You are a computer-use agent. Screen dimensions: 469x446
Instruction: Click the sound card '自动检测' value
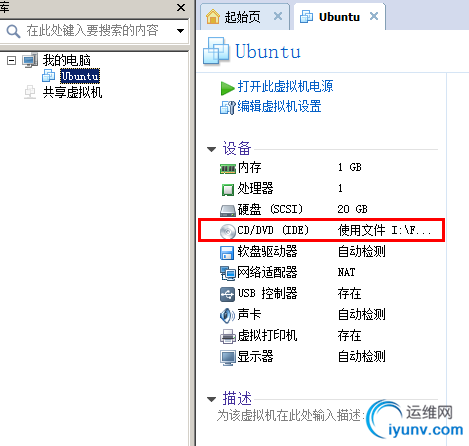click(362, 314)
